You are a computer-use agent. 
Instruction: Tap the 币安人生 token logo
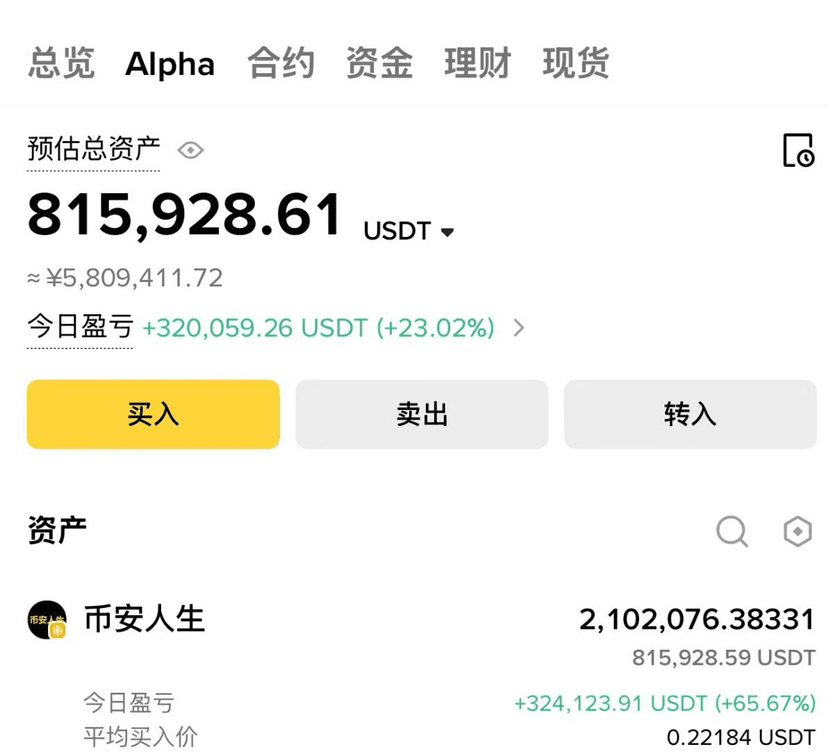pyautogui.click(x=47, y=620)
